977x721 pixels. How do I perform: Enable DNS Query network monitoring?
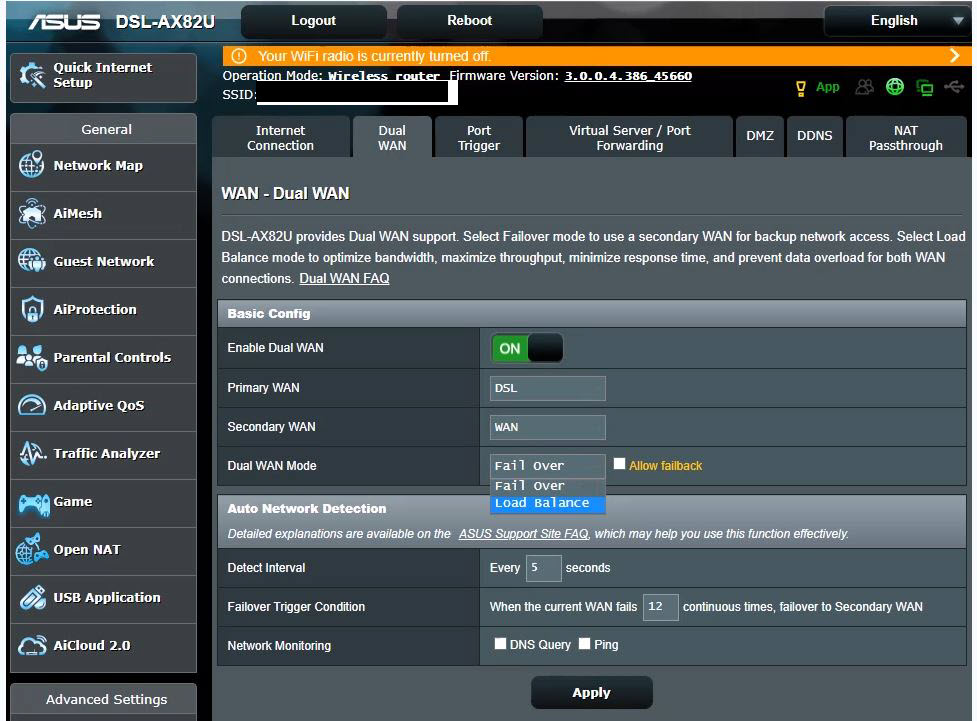[x=500, y=643]
